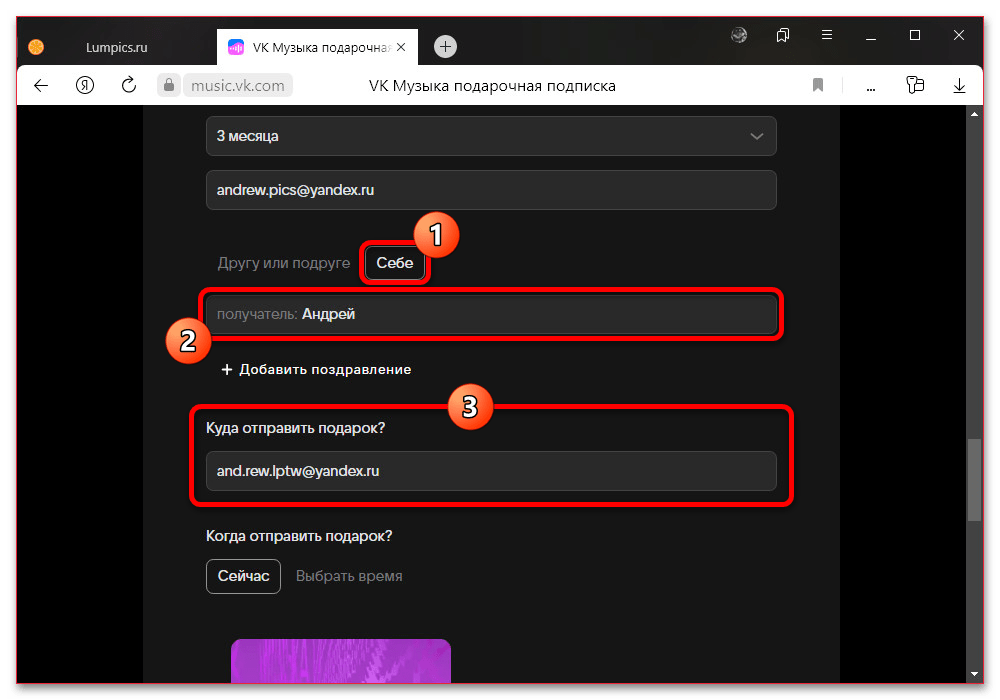This screenshot has width=1000, height=700.
Task: Click the music.vk.com address field
Action: tap(238, 85)
